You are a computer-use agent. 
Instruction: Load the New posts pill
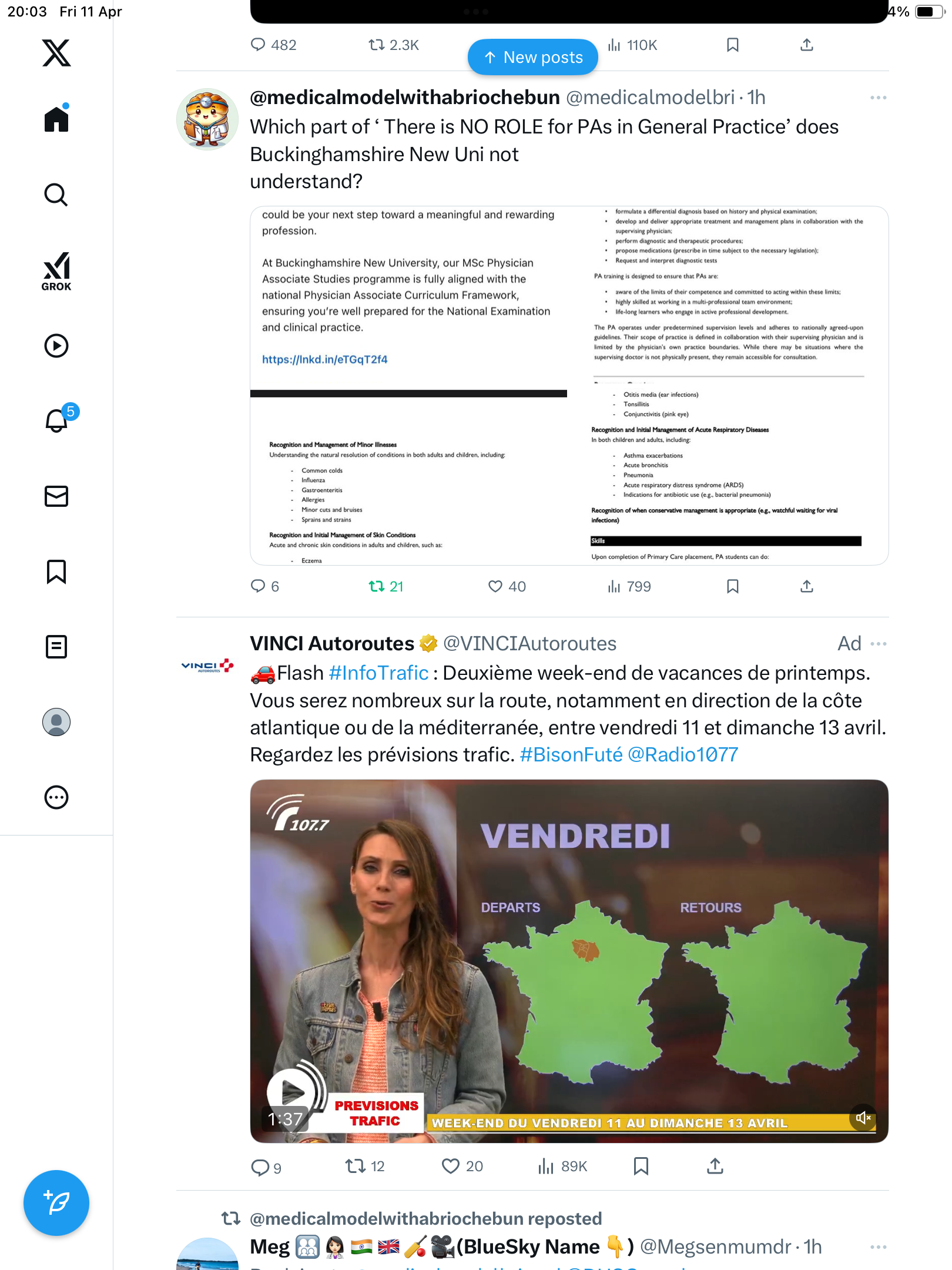533,57
